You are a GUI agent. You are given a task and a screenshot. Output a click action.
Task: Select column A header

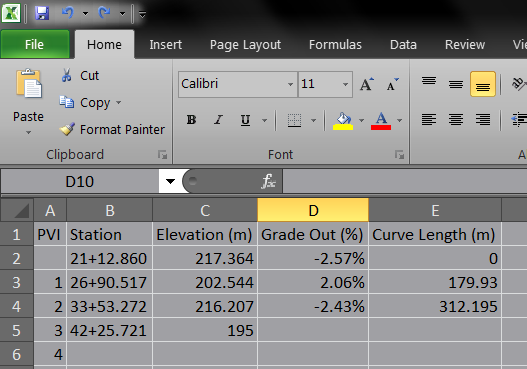(50, 210)
